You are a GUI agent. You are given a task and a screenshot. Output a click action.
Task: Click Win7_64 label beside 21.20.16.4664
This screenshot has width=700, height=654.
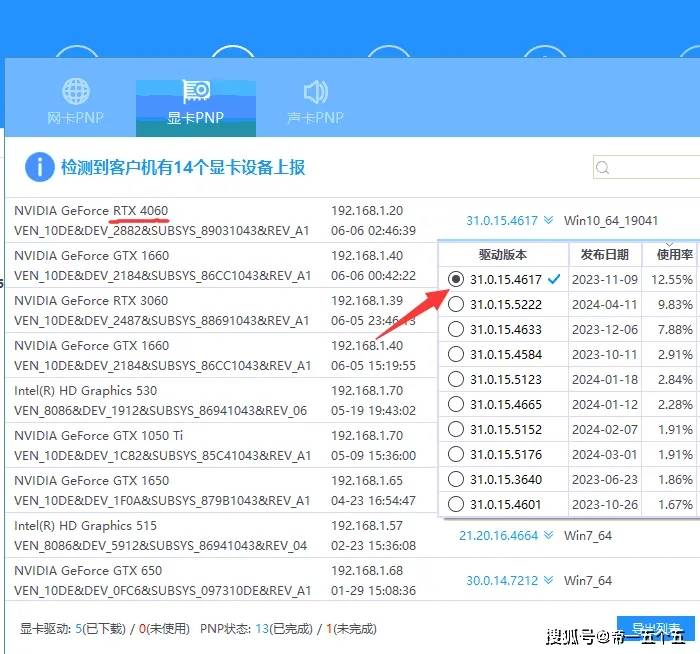click(x=588, y=535)
